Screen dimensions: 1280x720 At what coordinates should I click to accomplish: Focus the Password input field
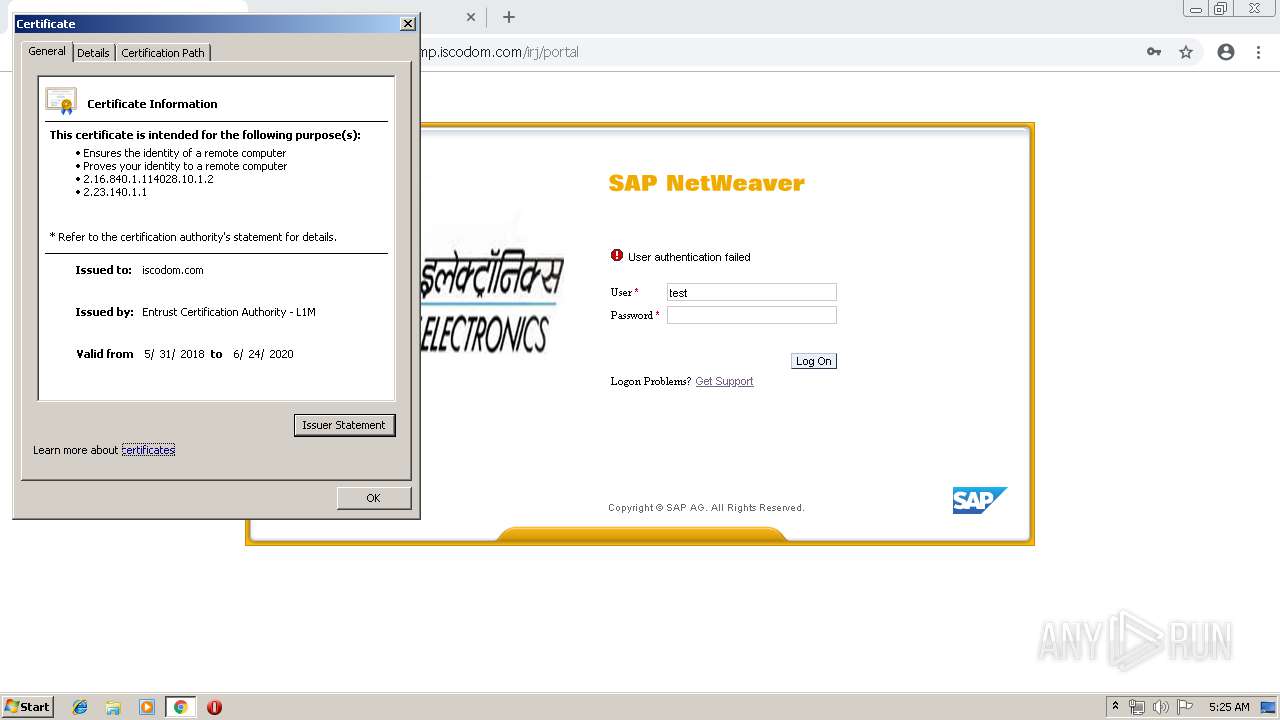[751, 315]
